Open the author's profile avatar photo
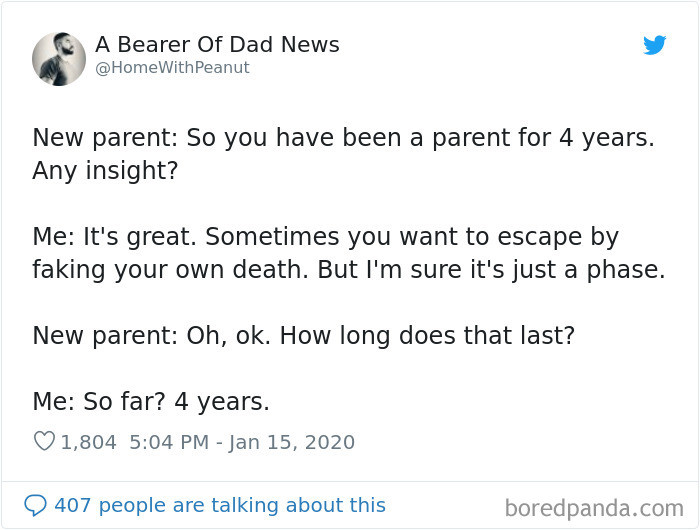This screenshot has height=530, width=700. pos(59,58)
